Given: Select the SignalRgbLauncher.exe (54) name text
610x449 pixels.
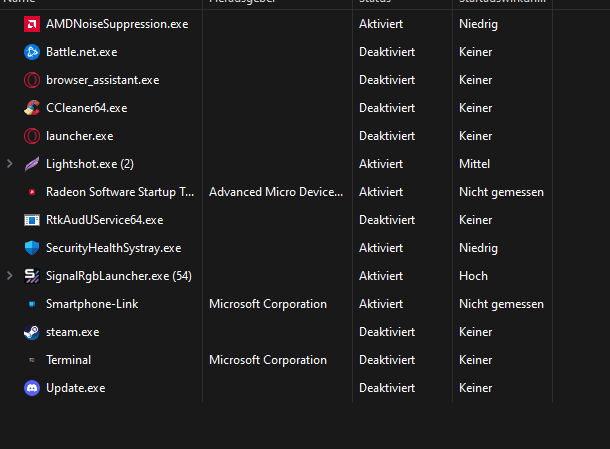Looking at the screenshot, I should coord(119,276).
